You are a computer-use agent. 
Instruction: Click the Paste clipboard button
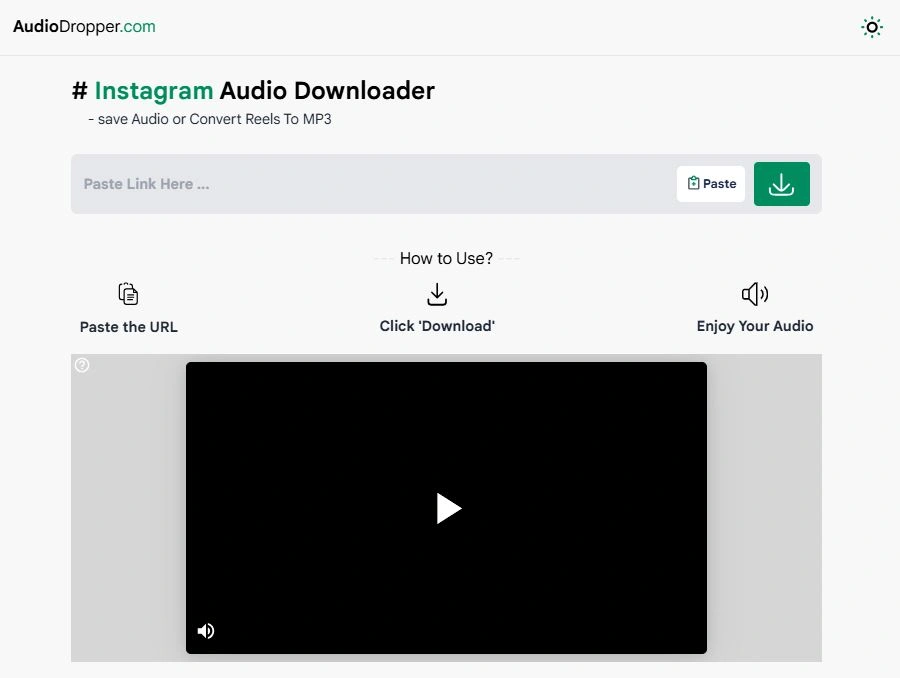point(711,184)
